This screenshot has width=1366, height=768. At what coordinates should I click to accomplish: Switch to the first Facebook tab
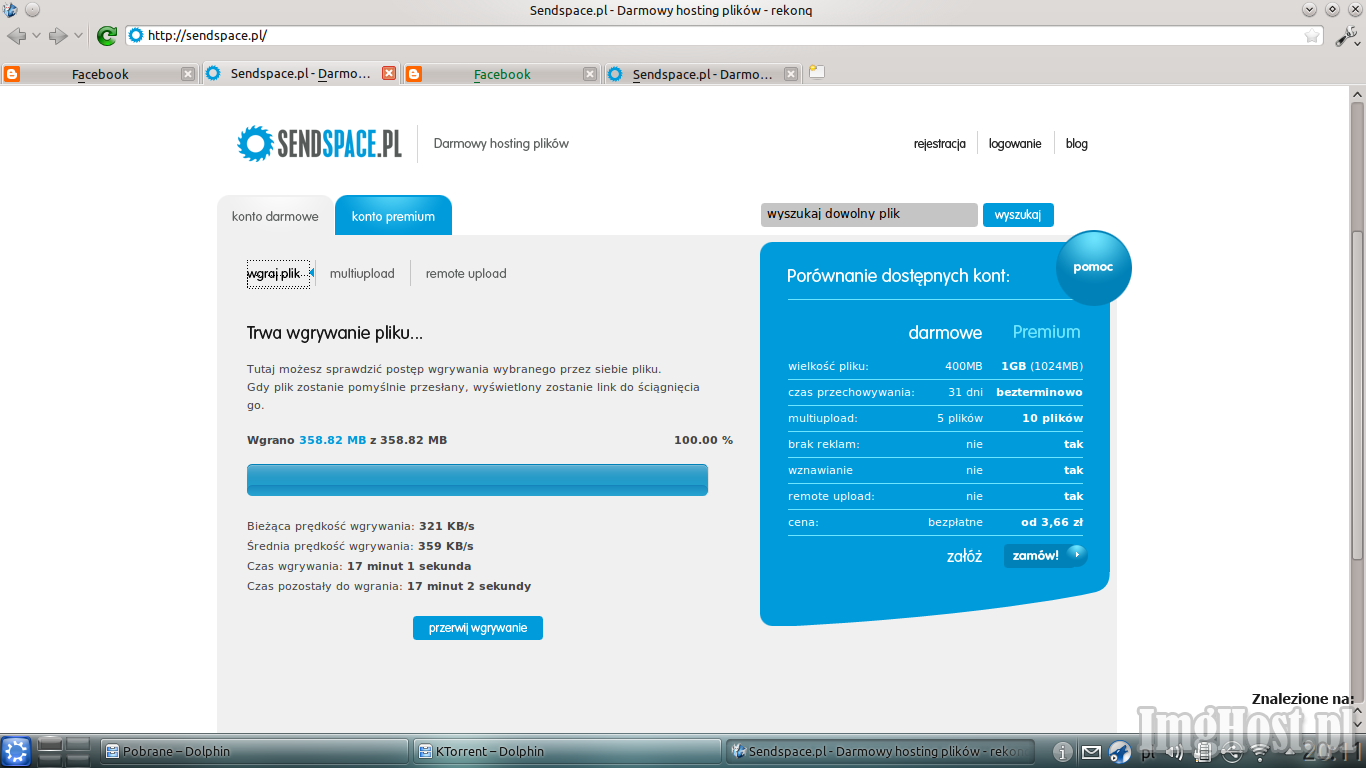[x=100, y=74]
